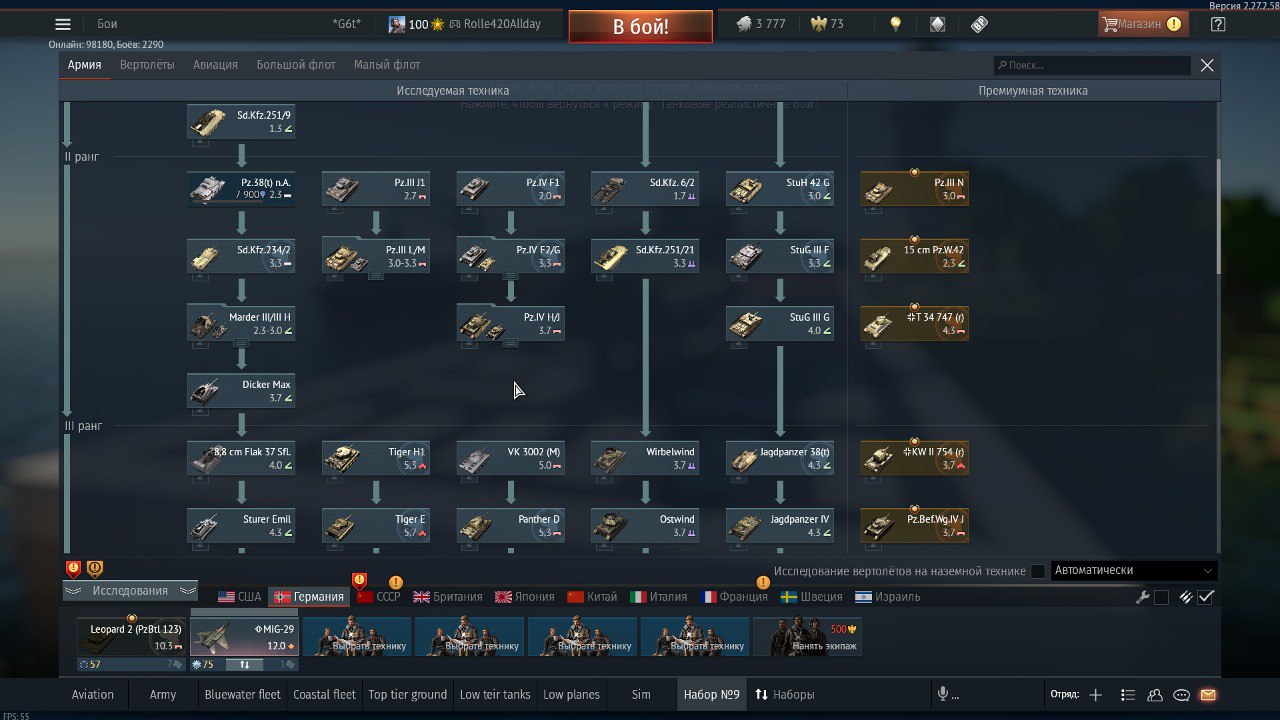1280x720 pixels.
Task: Click the Pz.IV F1 tank card
Action: coord(511,189)
